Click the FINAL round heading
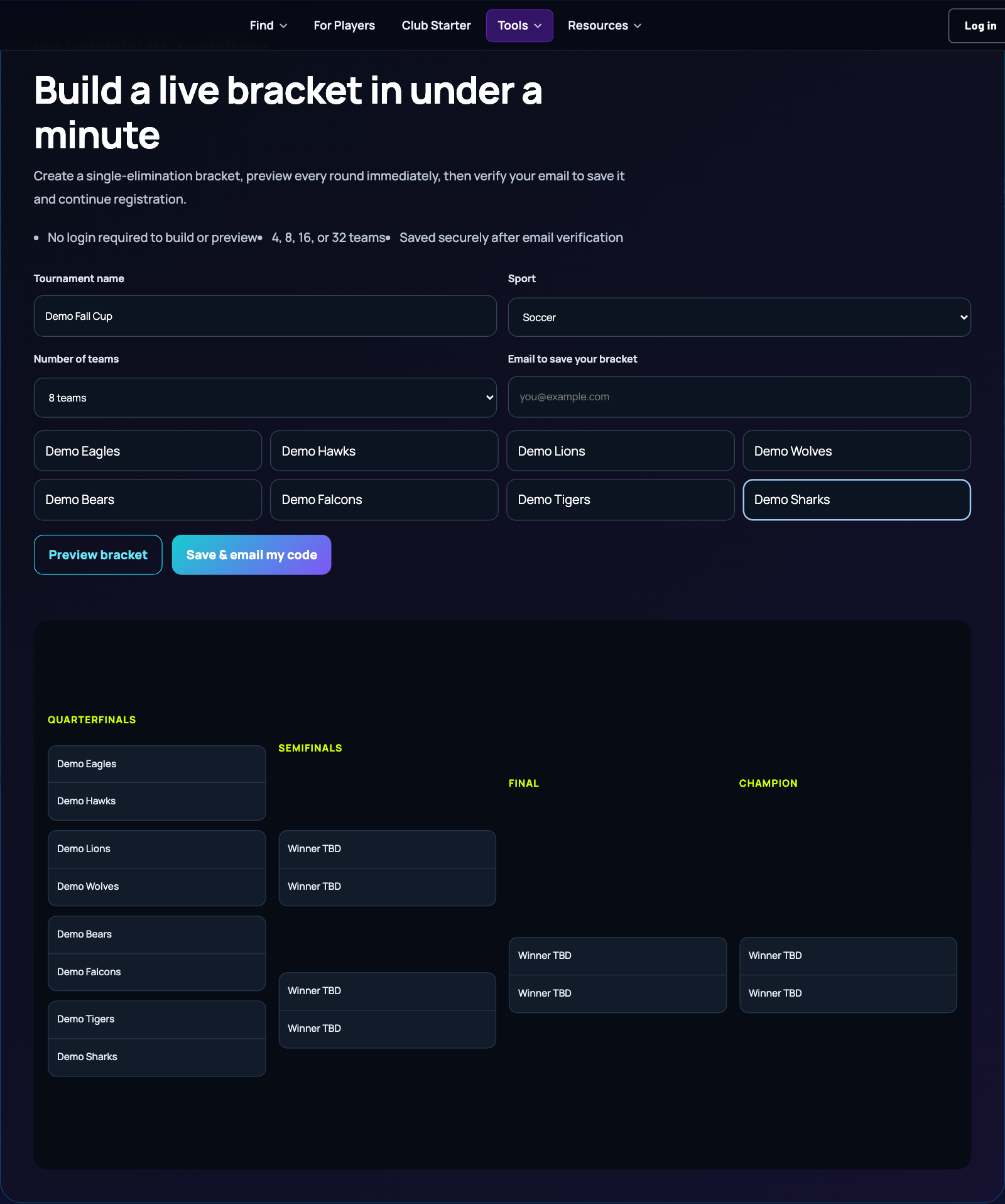The width and height of the screenshot is (1005, 1204). click(x=524, y=783)
